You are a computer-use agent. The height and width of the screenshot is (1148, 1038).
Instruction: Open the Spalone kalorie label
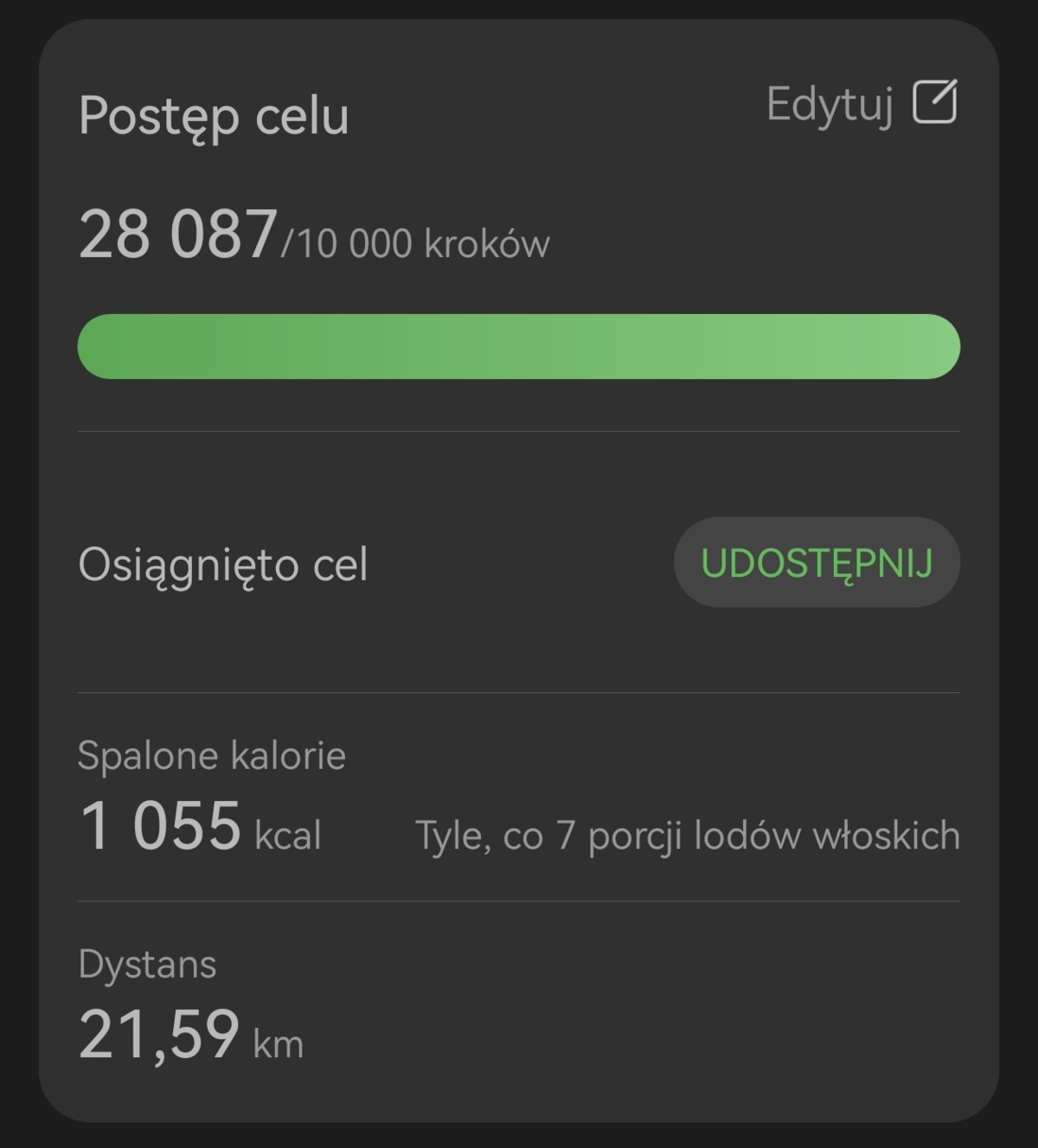(x=212, y=755)
